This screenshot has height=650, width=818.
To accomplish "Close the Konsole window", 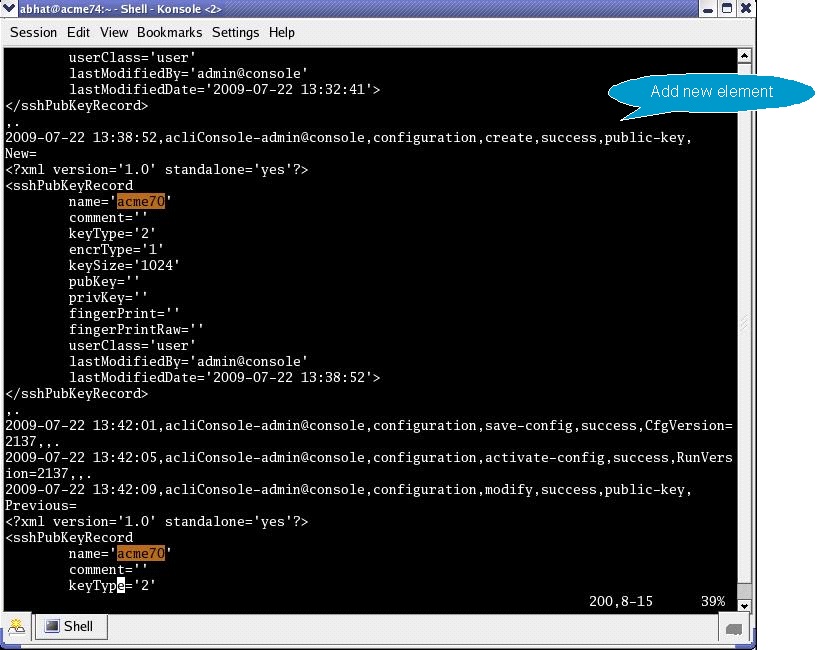I will tap(746, 8).
